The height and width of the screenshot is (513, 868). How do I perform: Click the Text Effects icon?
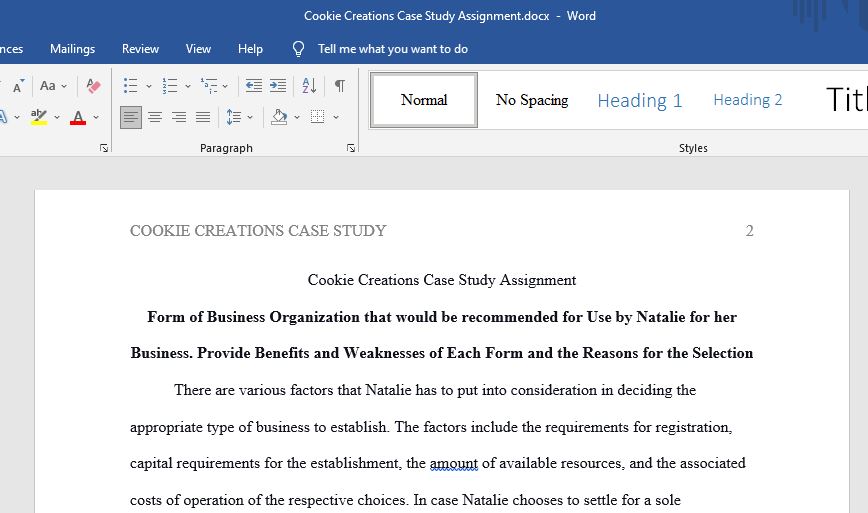click(3, 117)
